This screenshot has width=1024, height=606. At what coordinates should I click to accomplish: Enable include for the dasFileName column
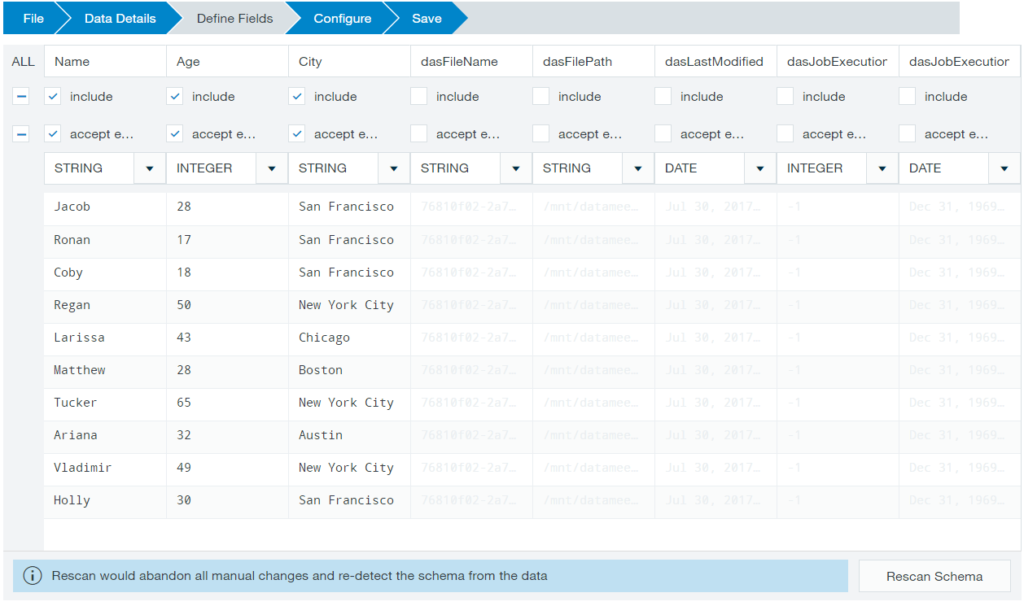pos(418,96)
